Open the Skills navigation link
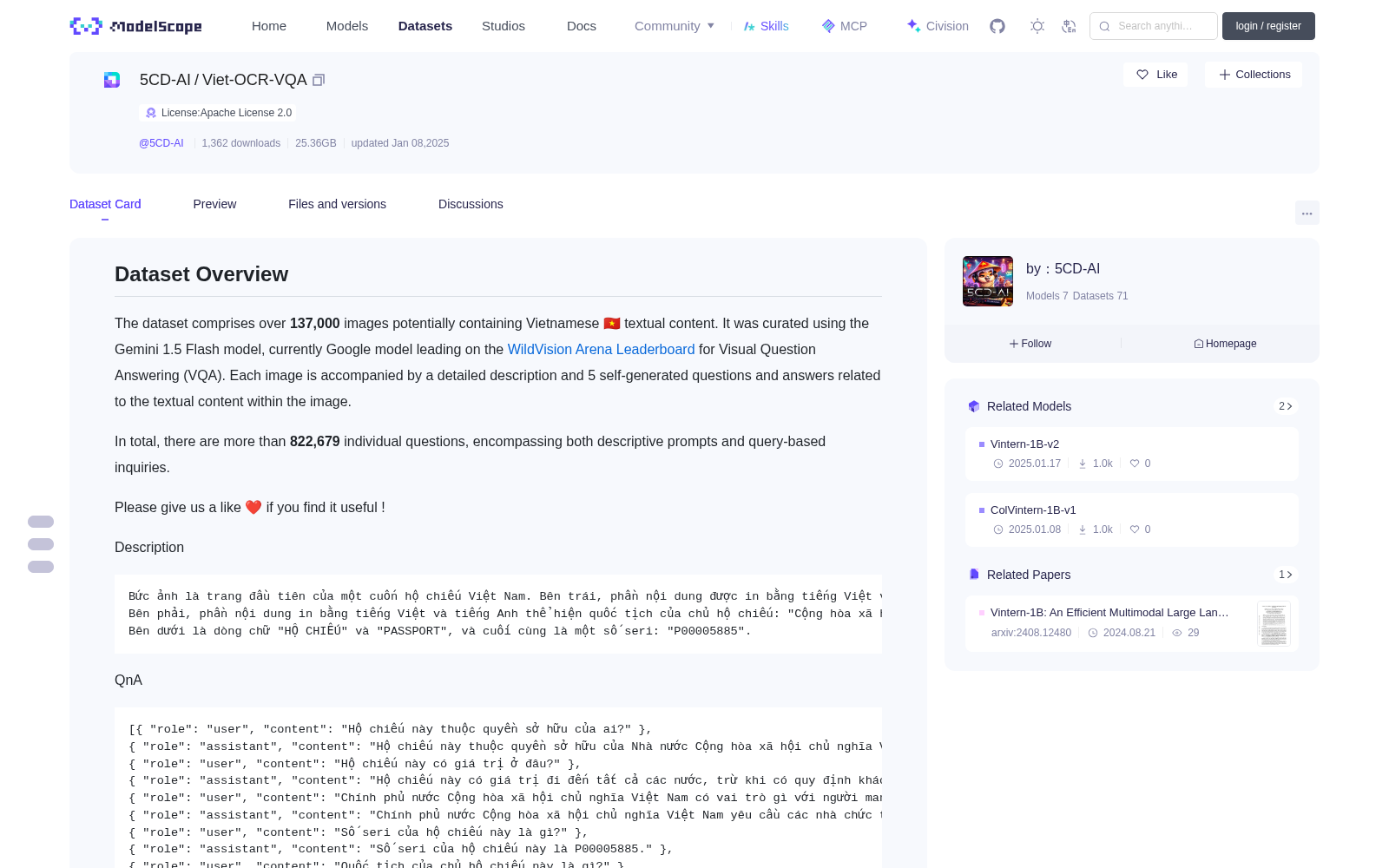 coord(767,26)
